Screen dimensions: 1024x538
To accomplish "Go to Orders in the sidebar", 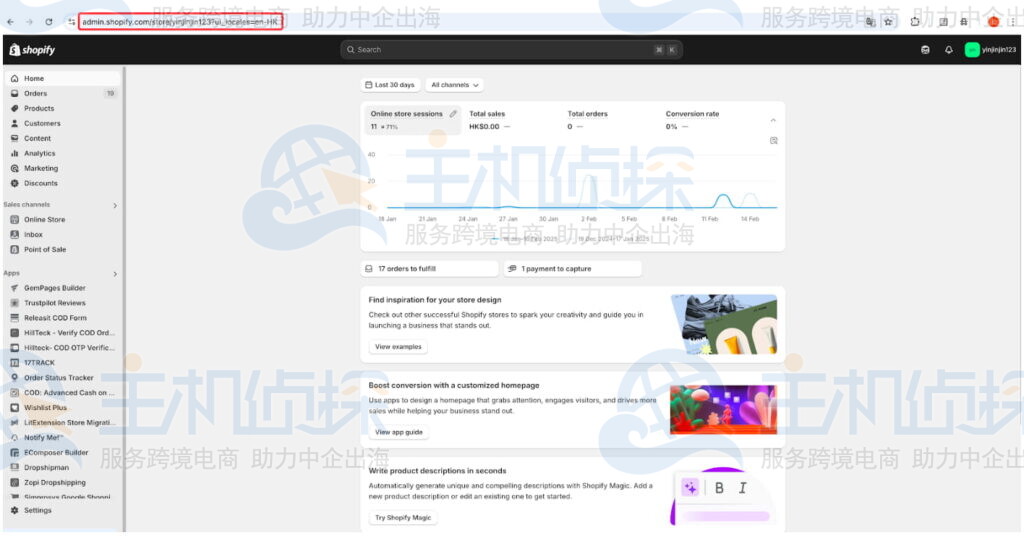I will coord(36,93).
